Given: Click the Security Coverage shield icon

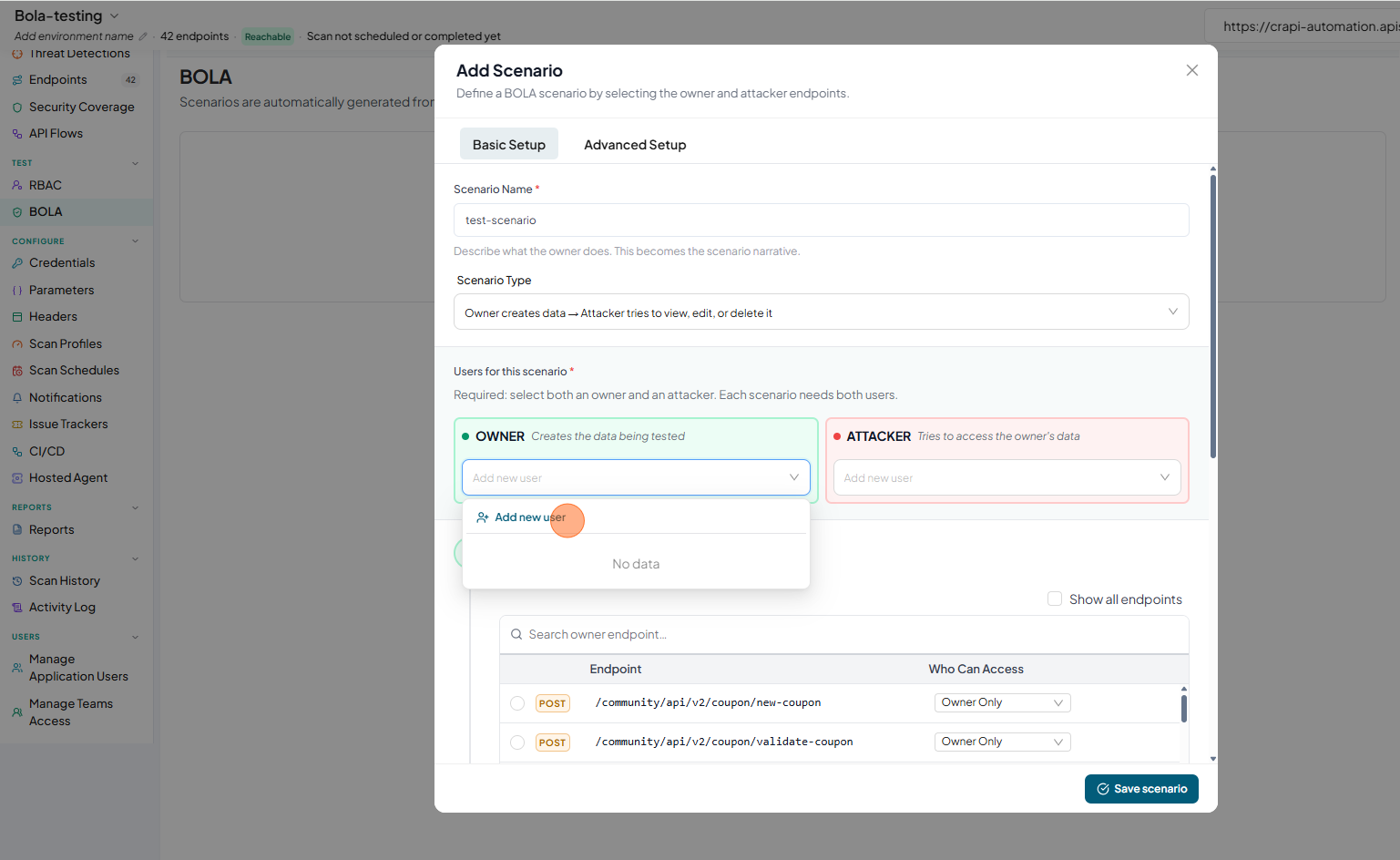Looking at the screenshot, I should click(17, 107).
